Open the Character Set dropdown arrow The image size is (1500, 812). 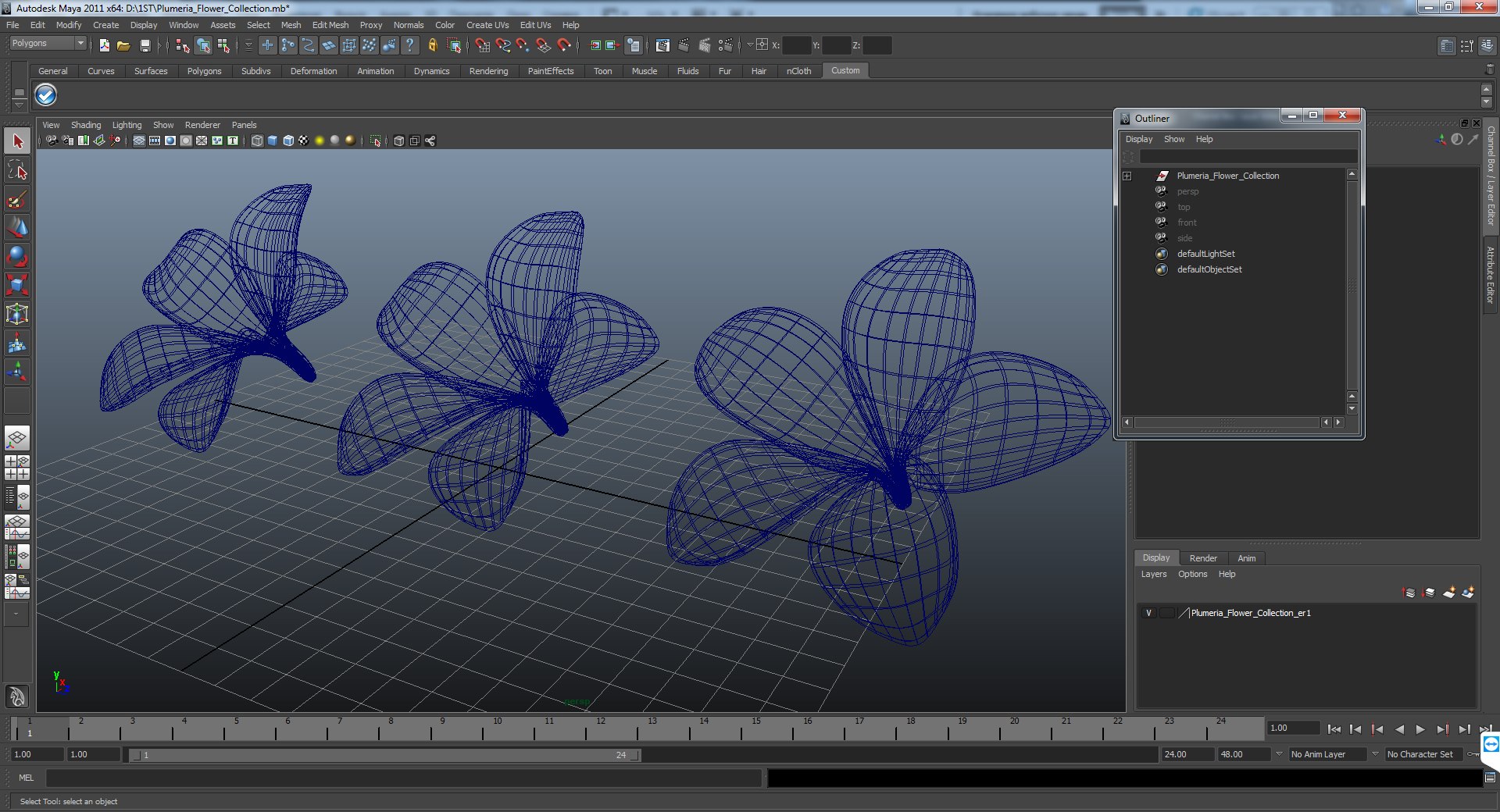(x=1376, y=754)
